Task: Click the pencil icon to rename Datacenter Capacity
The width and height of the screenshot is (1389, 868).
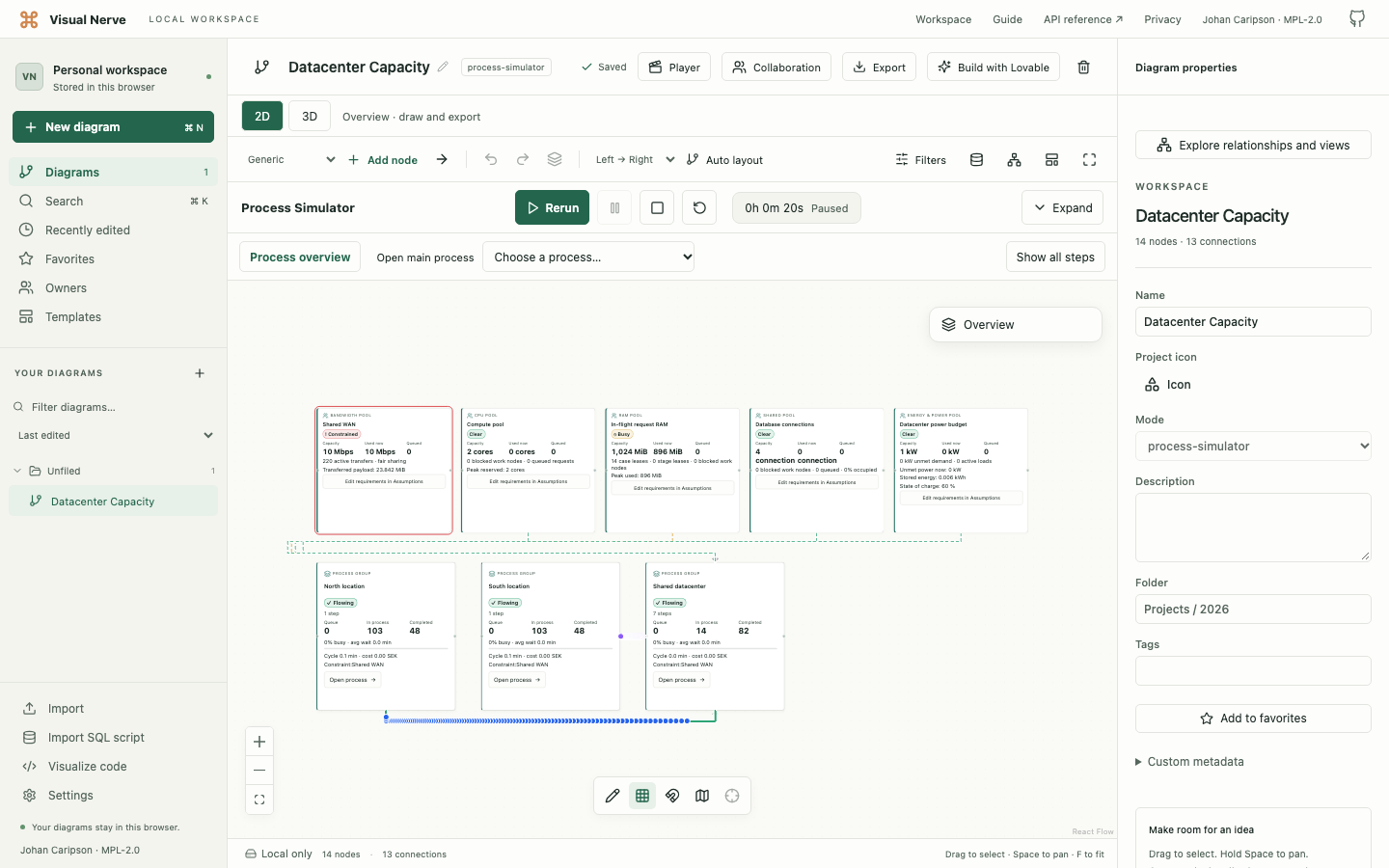Action: click(443, 67)
